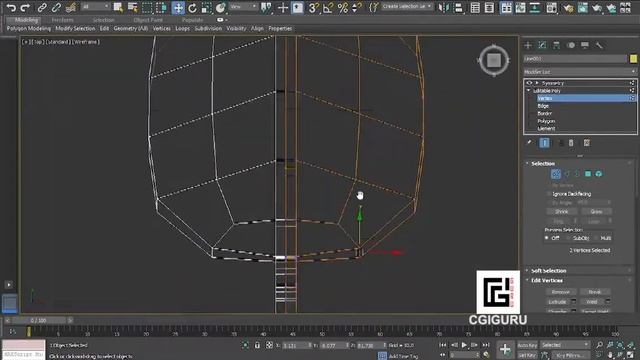Click the Mirror tool icon
The height and width of the screenshot is (360, 640).
[x=444, y=7]
